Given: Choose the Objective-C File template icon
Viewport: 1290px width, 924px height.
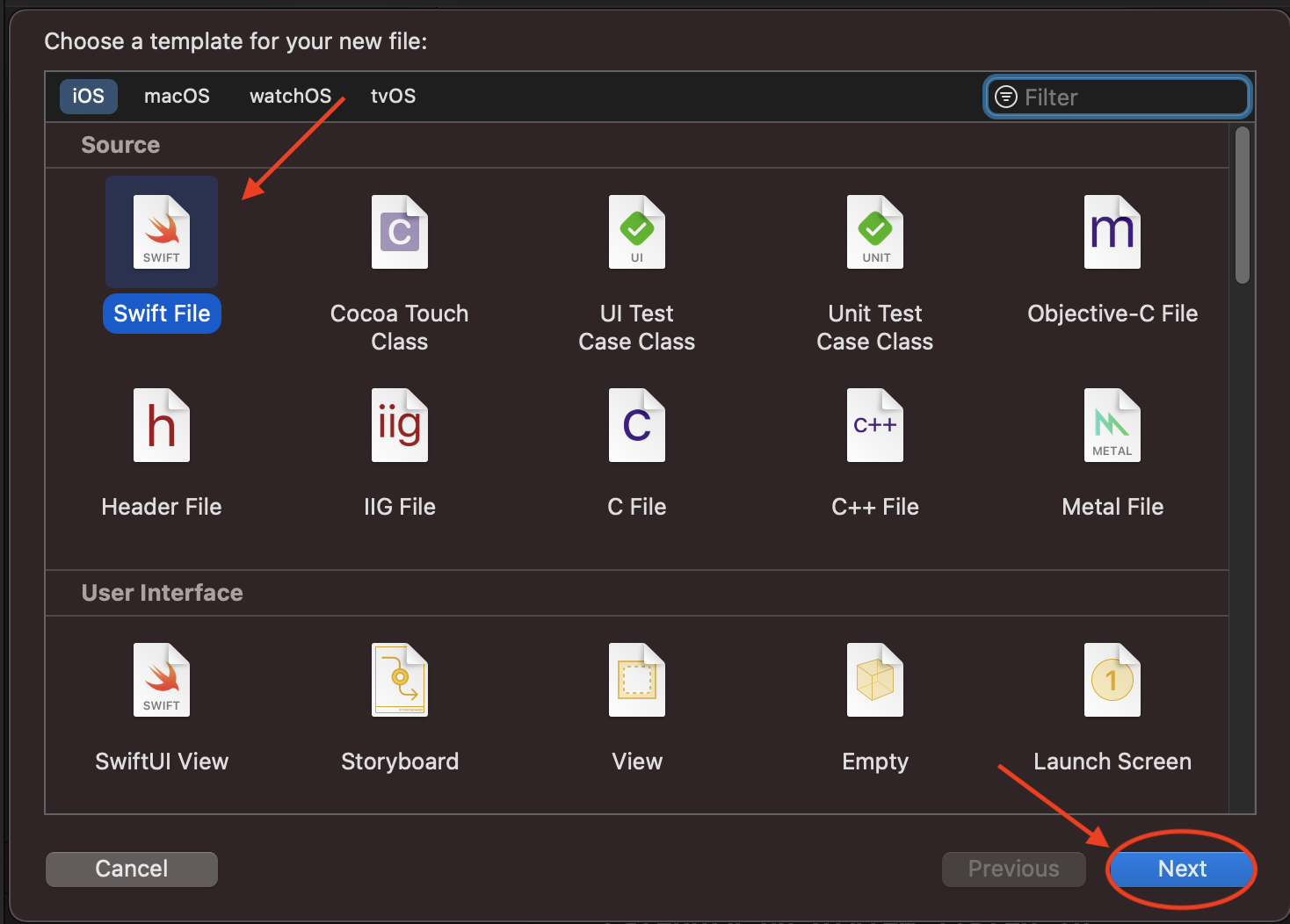Looking at the screenshot, I should tap(1112, 232).
